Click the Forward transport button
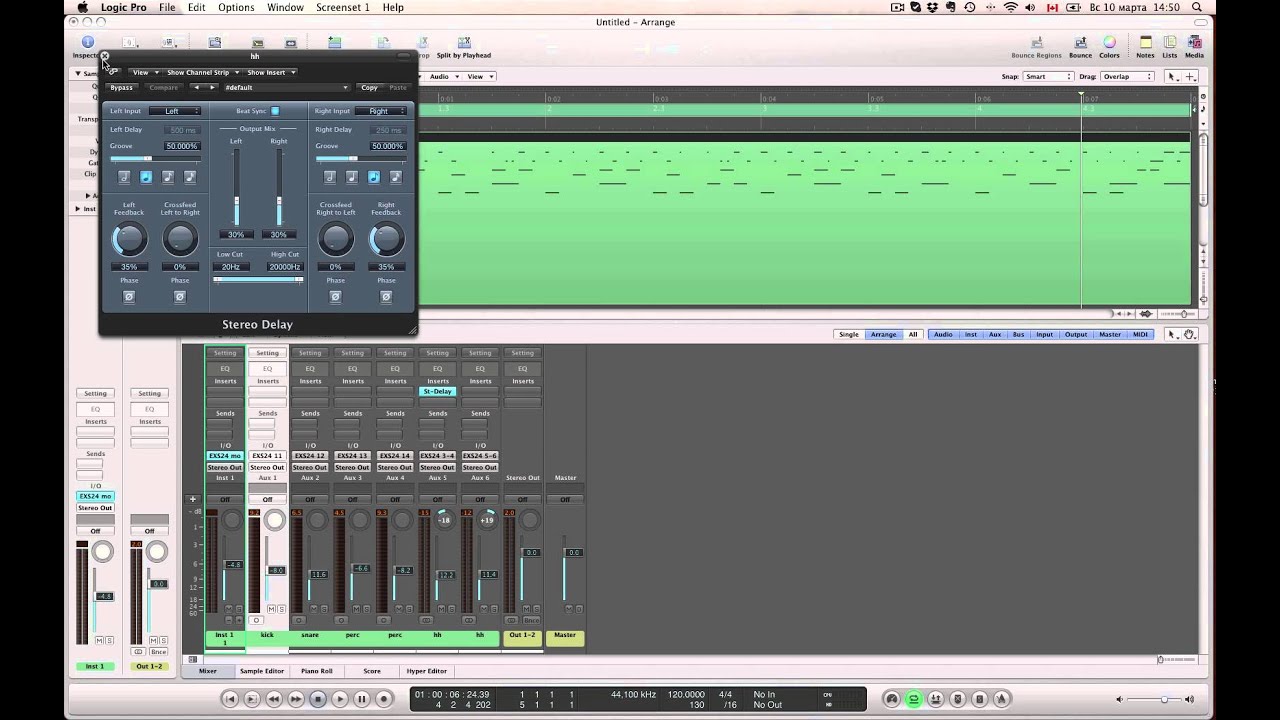 tap(296, 699)
